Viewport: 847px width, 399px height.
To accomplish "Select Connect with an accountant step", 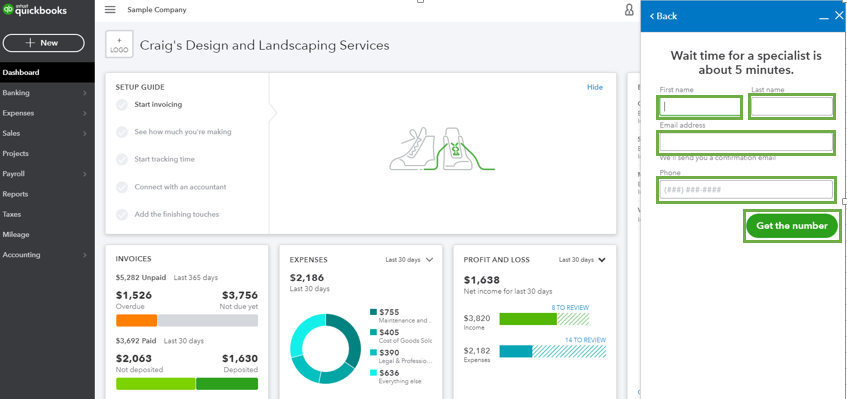I will 180,187.
